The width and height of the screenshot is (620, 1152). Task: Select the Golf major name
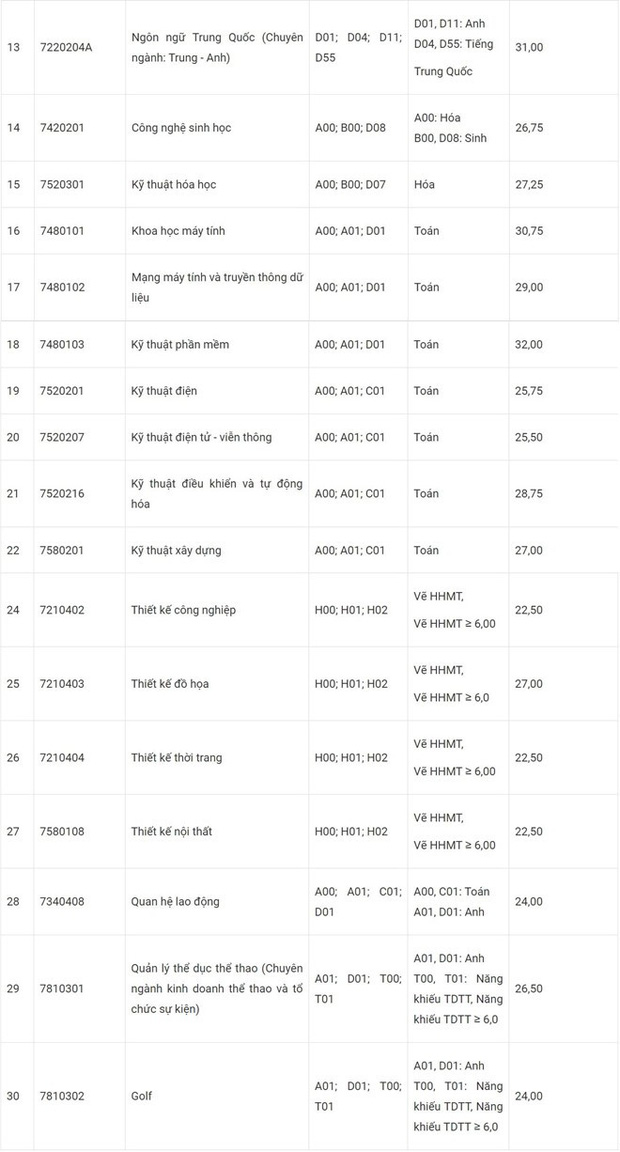coord(143,1097)
